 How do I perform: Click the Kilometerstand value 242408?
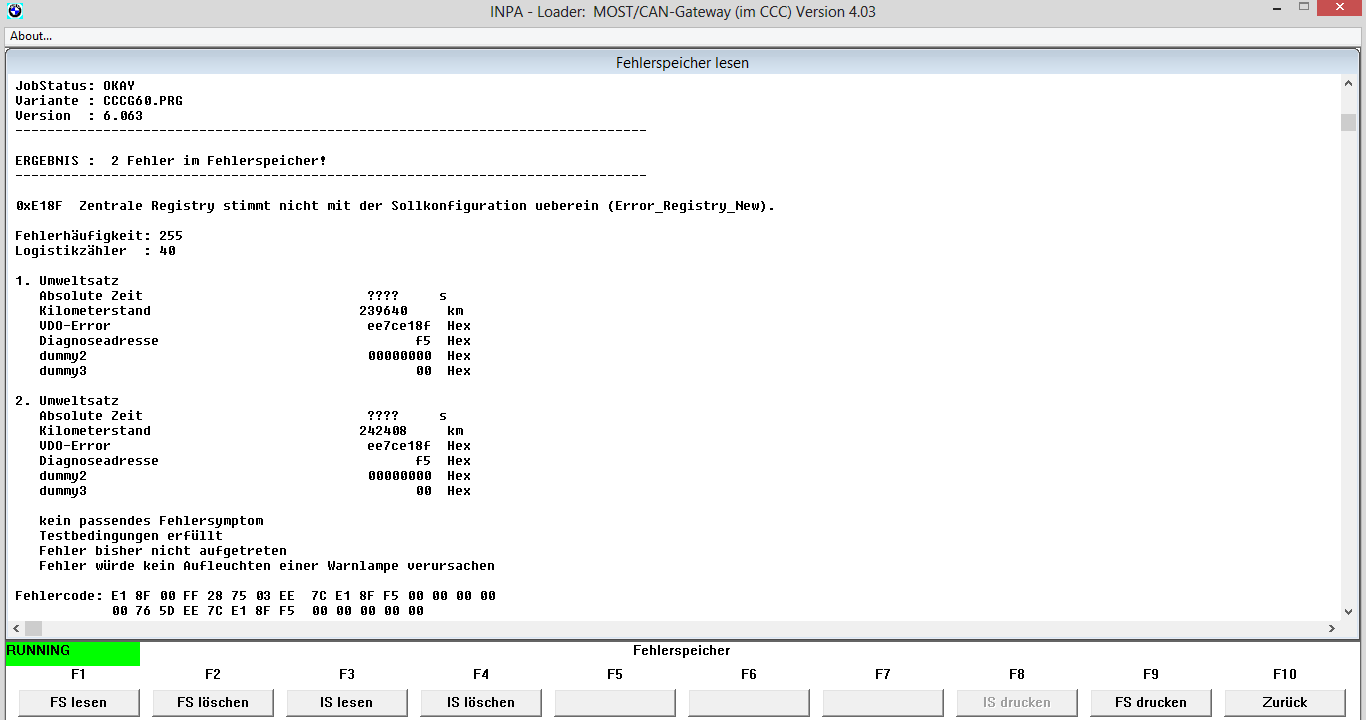(383, 431)
